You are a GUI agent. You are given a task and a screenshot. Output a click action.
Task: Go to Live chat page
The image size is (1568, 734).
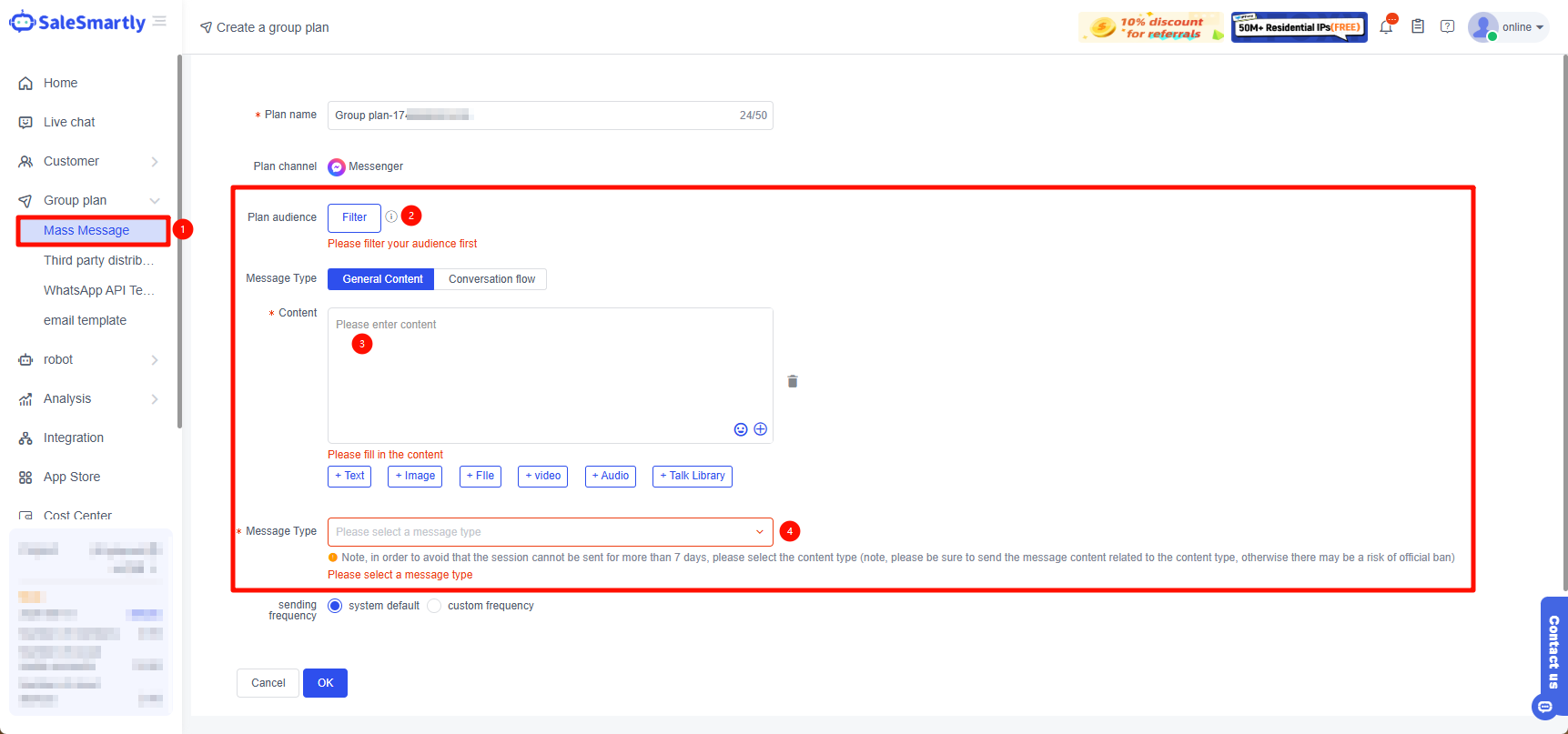69,122
